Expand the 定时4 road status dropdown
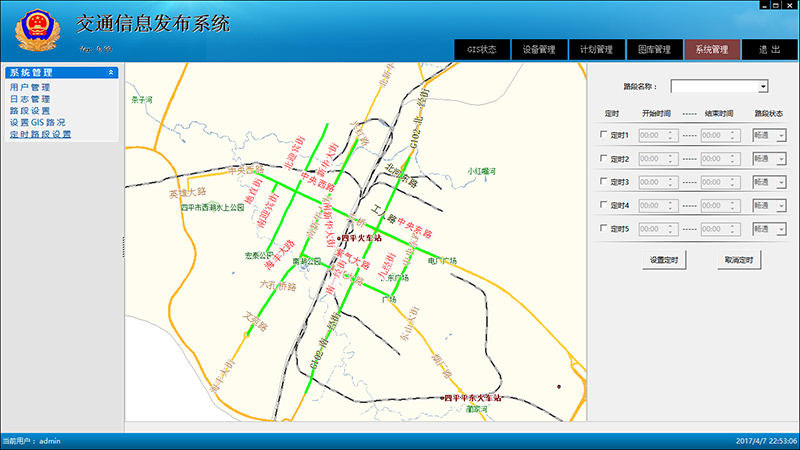This screenshot has height=450, width=800. [782, 205]
